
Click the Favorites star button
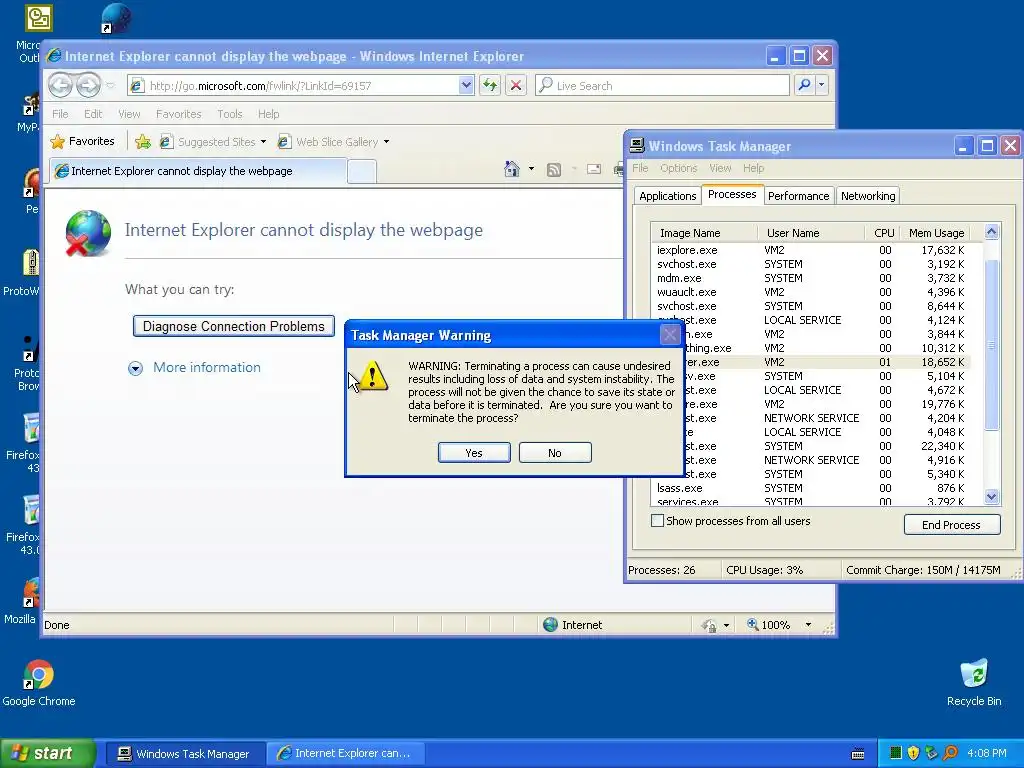tap(82, 141)
